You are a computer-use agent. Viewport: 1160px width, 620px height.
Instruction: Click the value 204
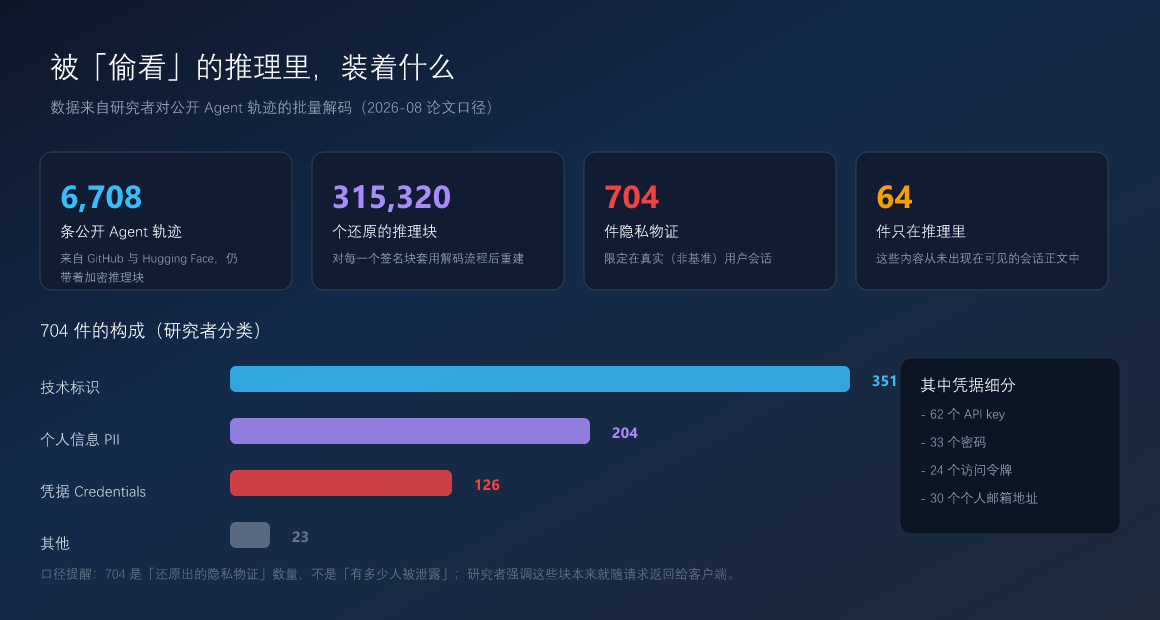tap(624, 433)
